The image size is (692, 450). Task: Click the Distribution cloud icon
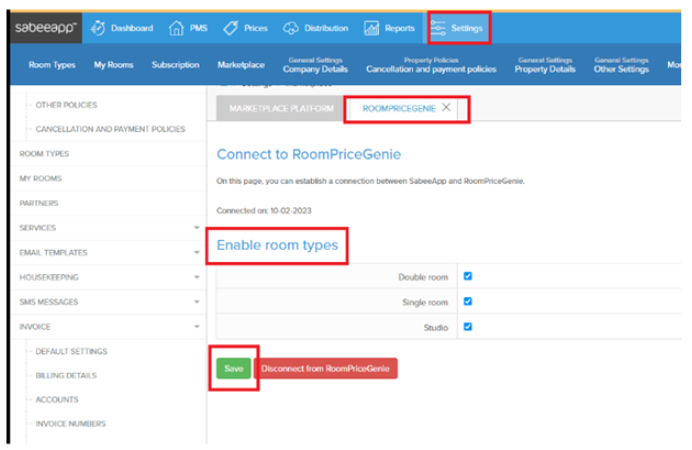pos(291,29)
